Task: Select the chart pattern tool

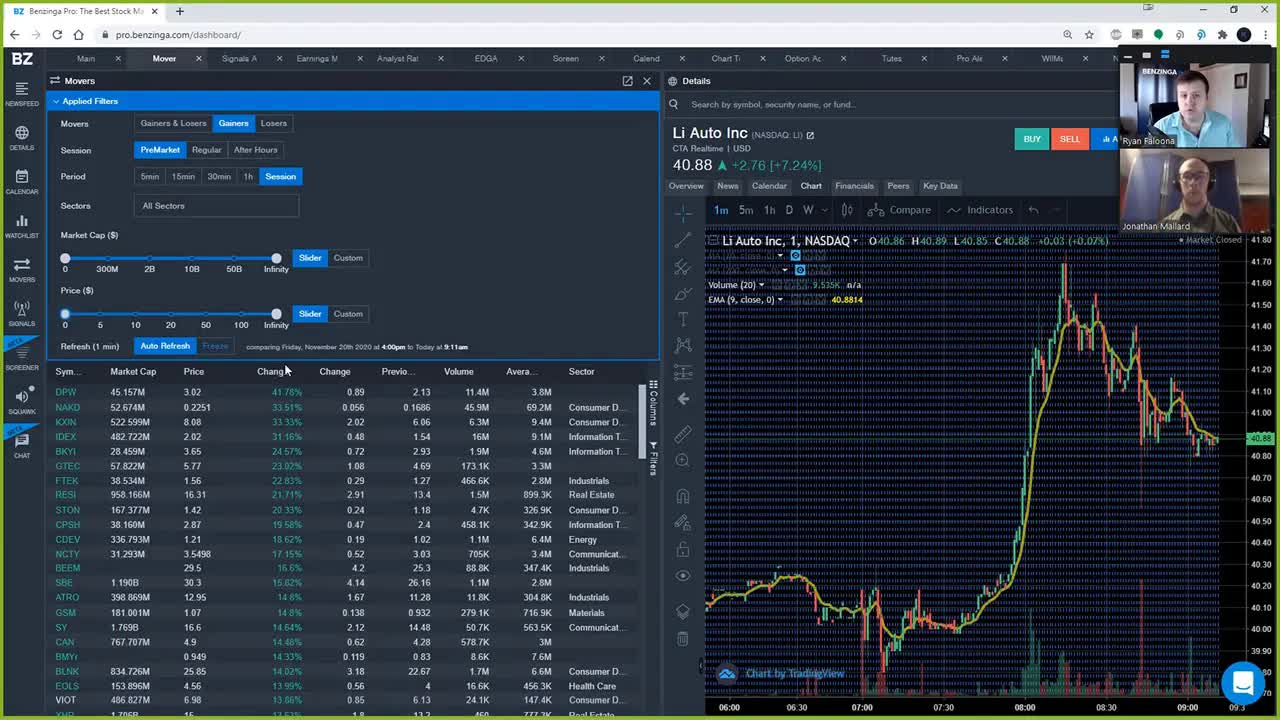Action: (683, 345)
